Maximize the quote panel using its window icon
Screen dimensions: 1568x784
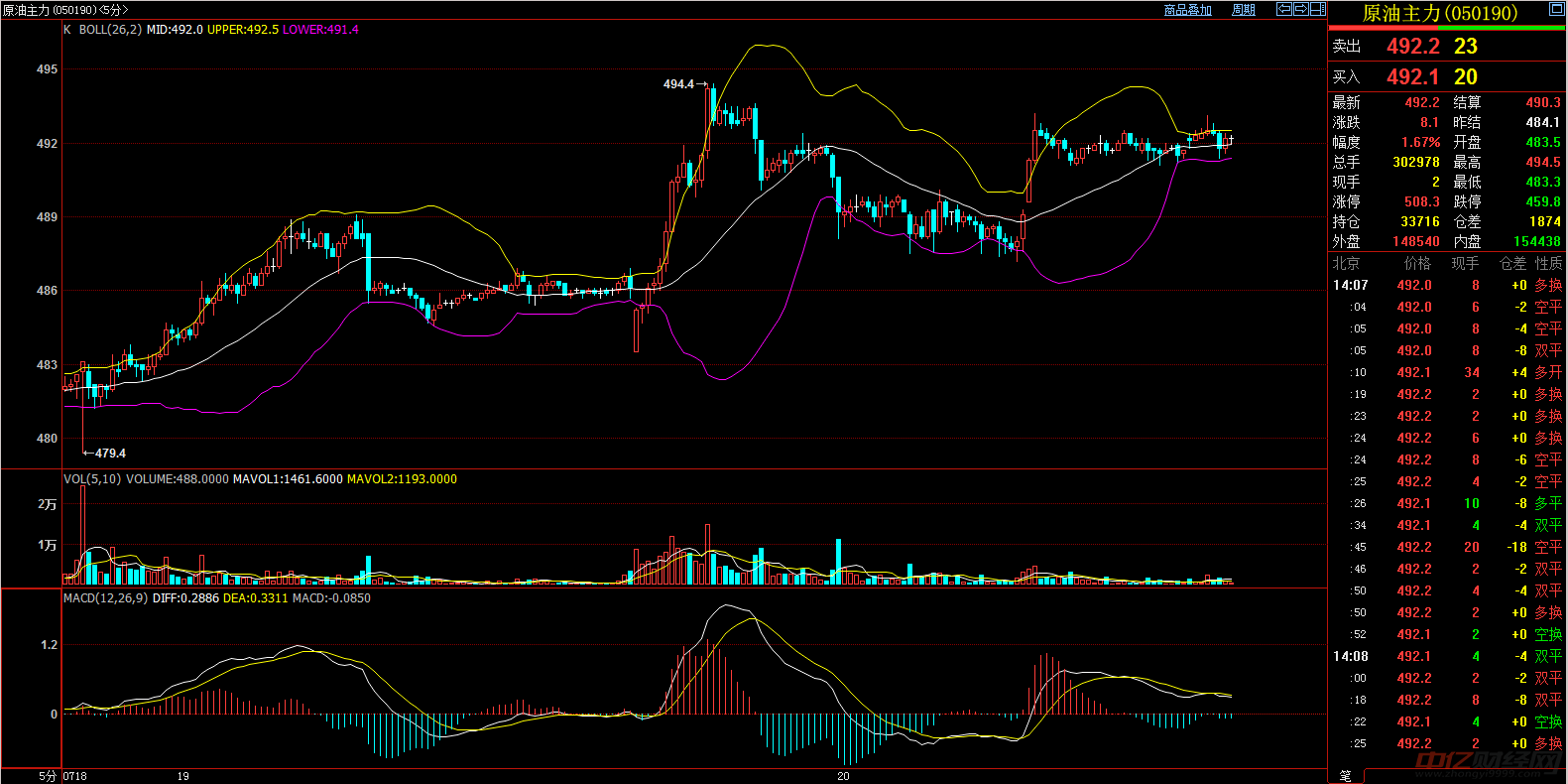tap(1556, 9)
